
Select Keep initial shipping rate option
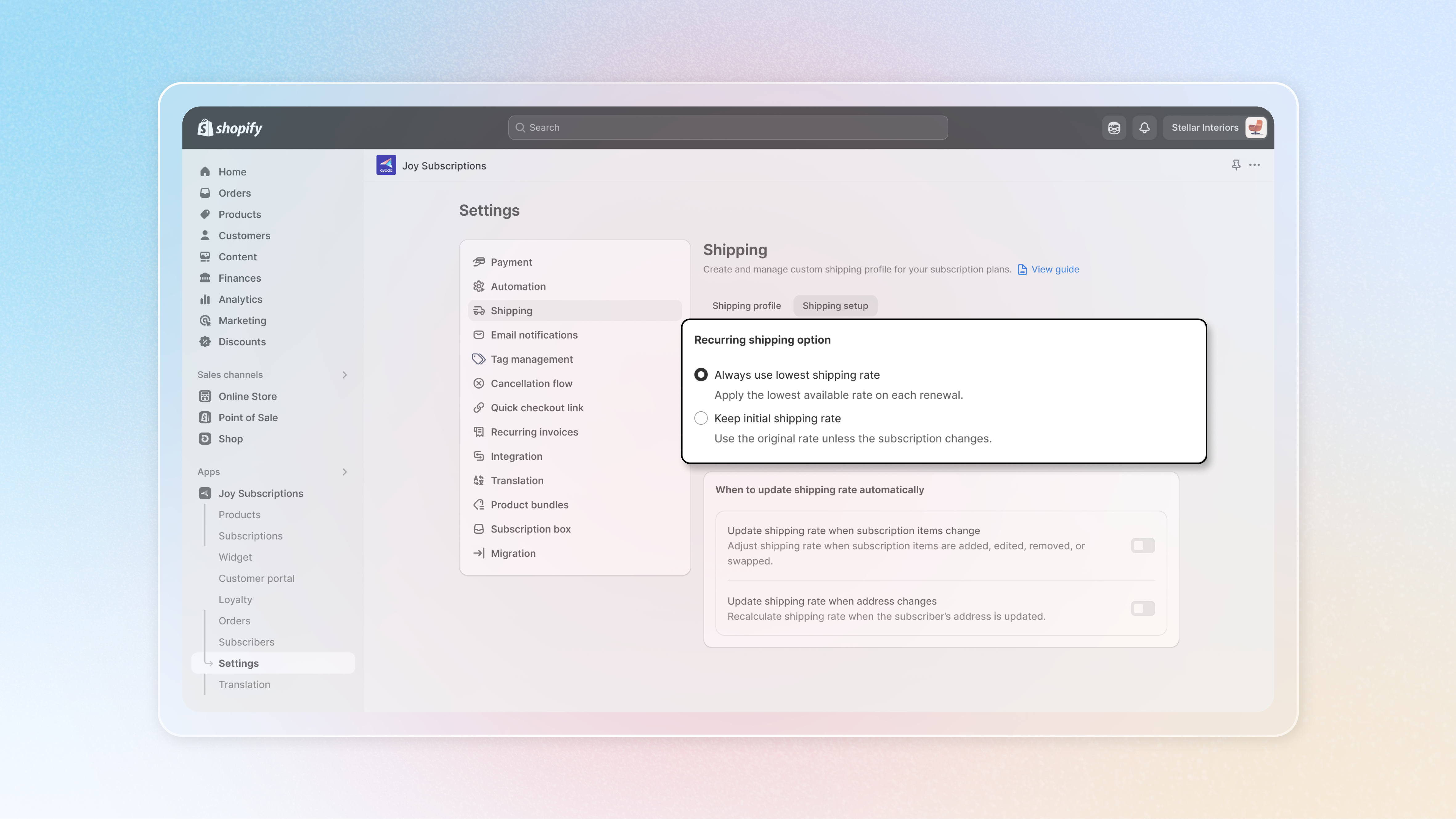[x=701, y=418]
